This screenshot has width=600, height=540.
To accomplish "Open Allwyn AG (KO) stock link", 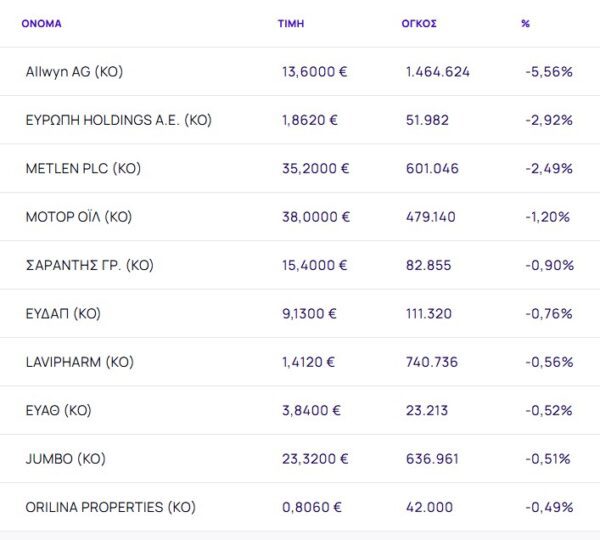I will (74, 72).
